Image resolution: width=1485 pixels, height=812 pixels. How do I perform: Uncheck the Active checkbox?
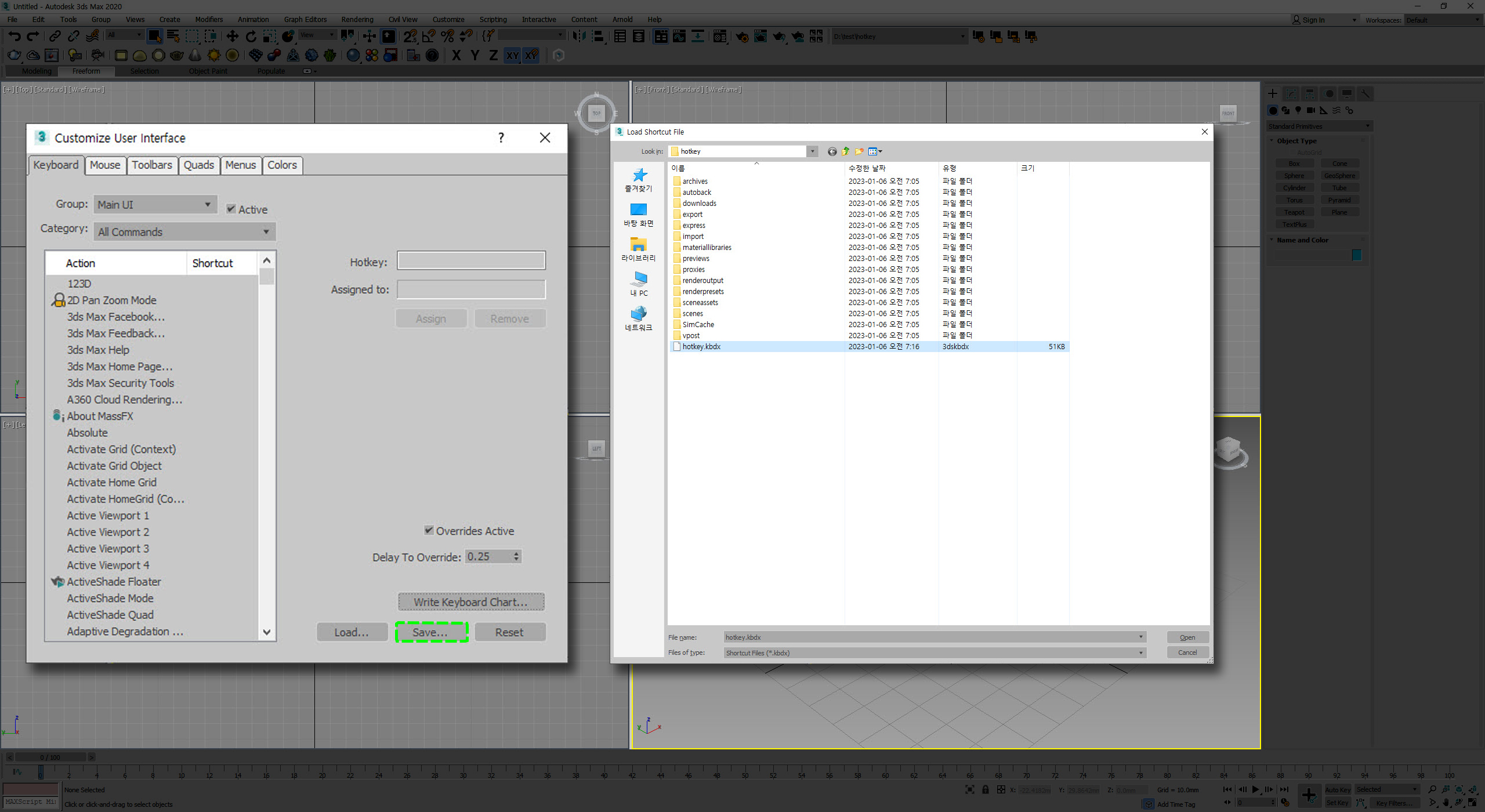(x=231, y=209)
